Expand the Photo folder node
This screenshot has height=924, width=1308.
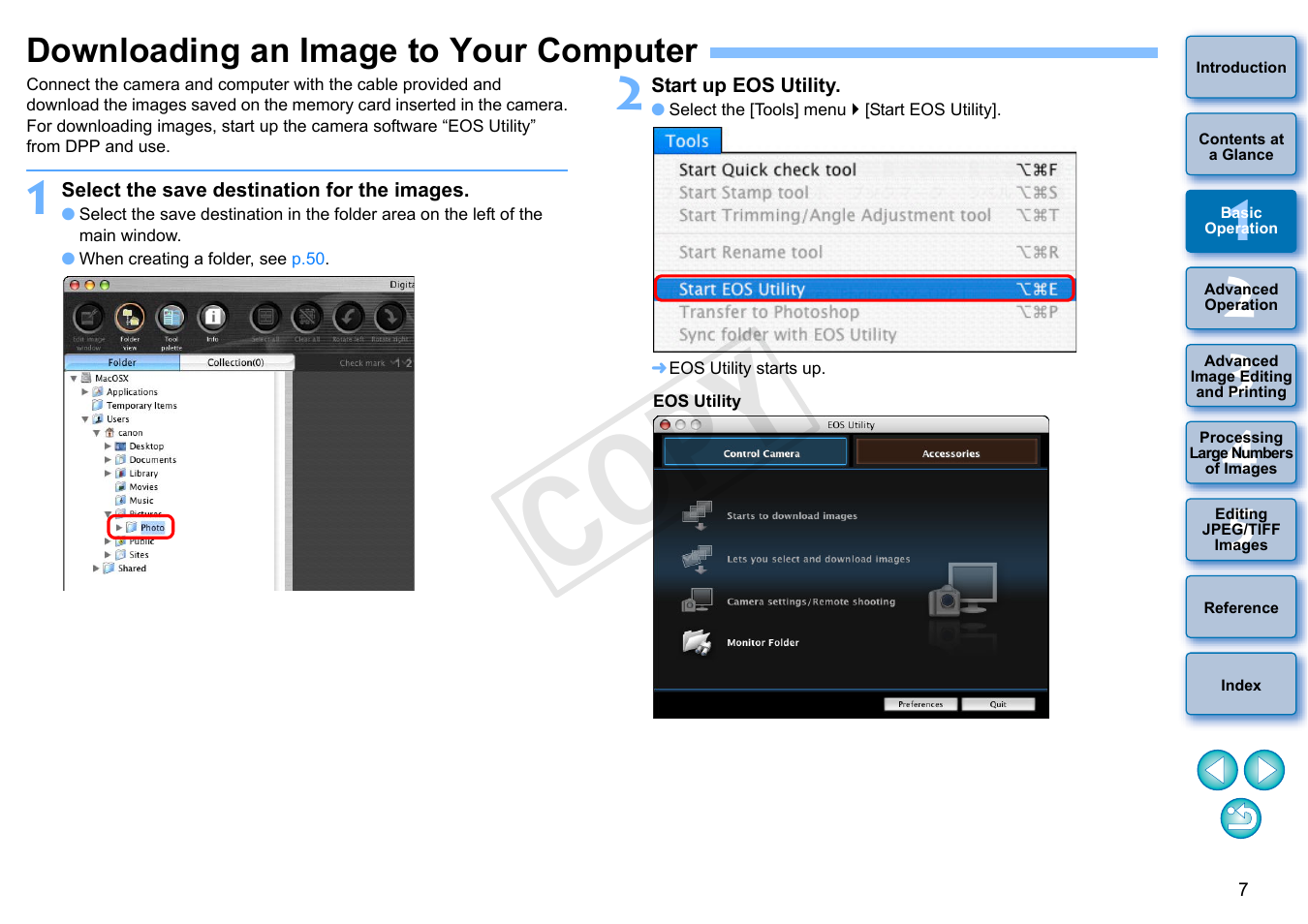coord(119,528)
